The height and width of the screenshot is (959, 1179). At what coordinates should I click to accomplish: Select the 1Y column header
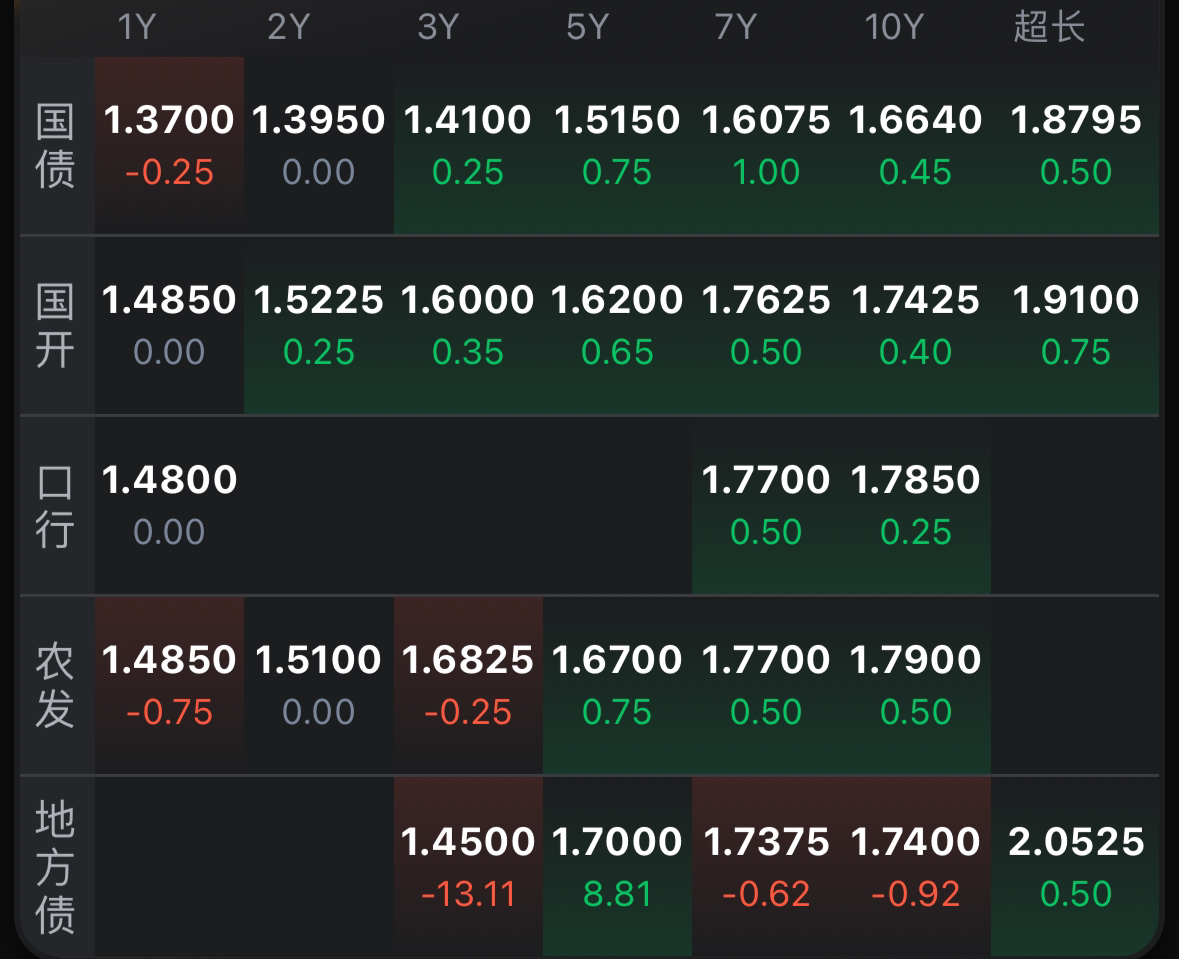[x=137, y=27]
